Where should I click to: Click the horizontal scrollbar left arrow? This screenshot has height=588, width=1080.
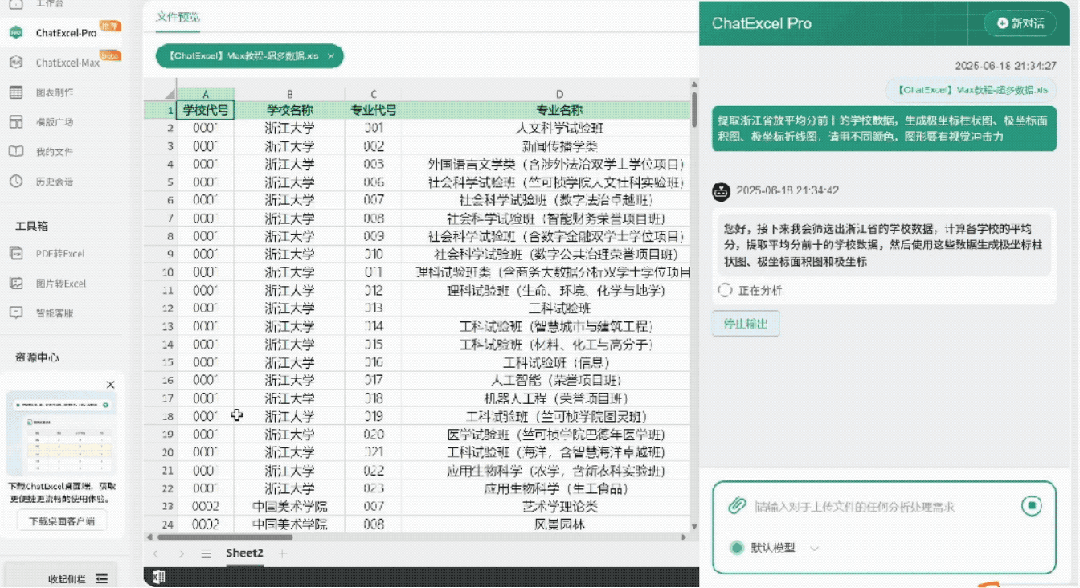[x=149, y=537]
